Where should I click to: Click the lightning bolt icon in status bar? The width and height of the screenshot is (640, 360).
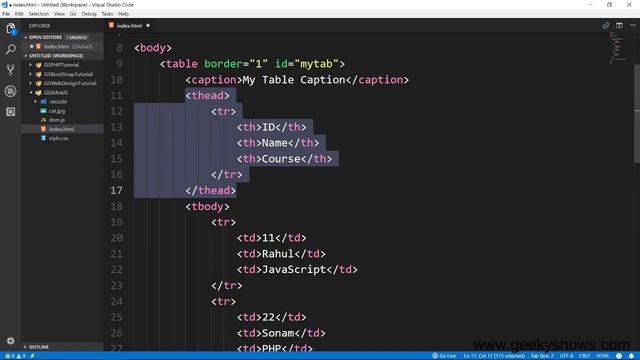pyautogui.click(x=32, y=356)
